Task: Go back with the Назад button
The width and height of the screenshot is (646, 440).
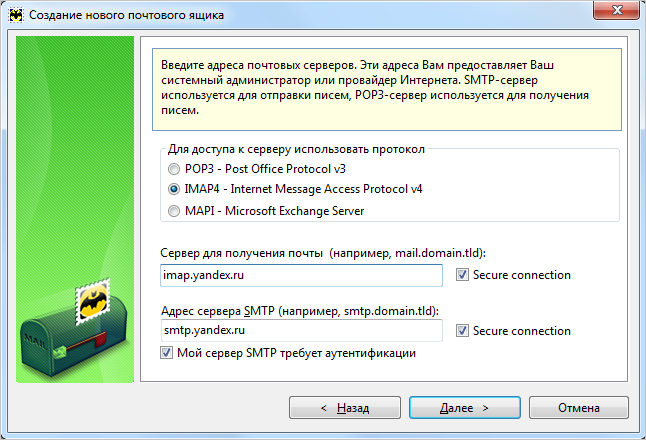Action: [x=345, y=408]
